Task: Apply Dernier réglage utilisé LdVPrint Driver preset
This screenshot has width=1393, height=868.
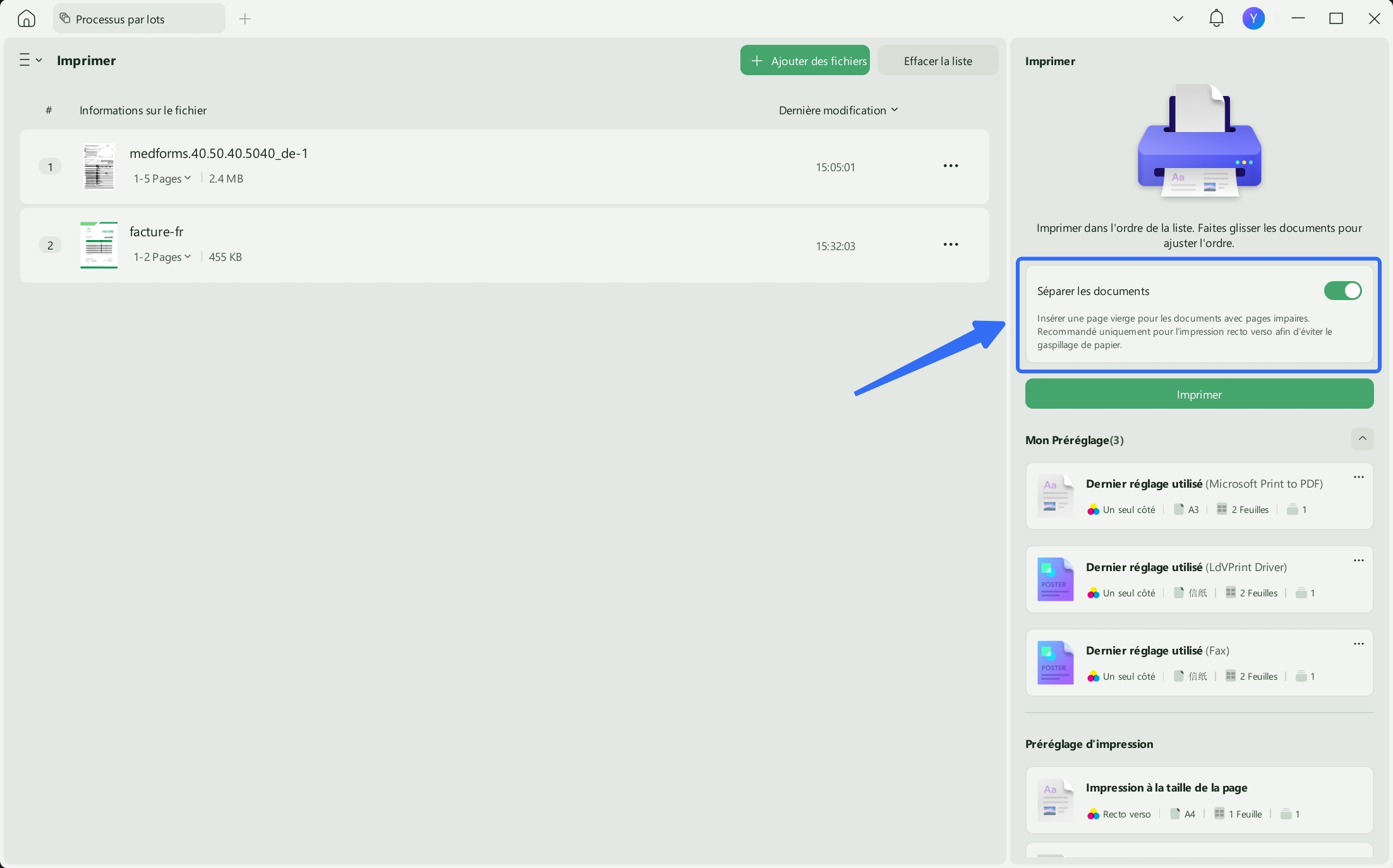Action: 1199,579
